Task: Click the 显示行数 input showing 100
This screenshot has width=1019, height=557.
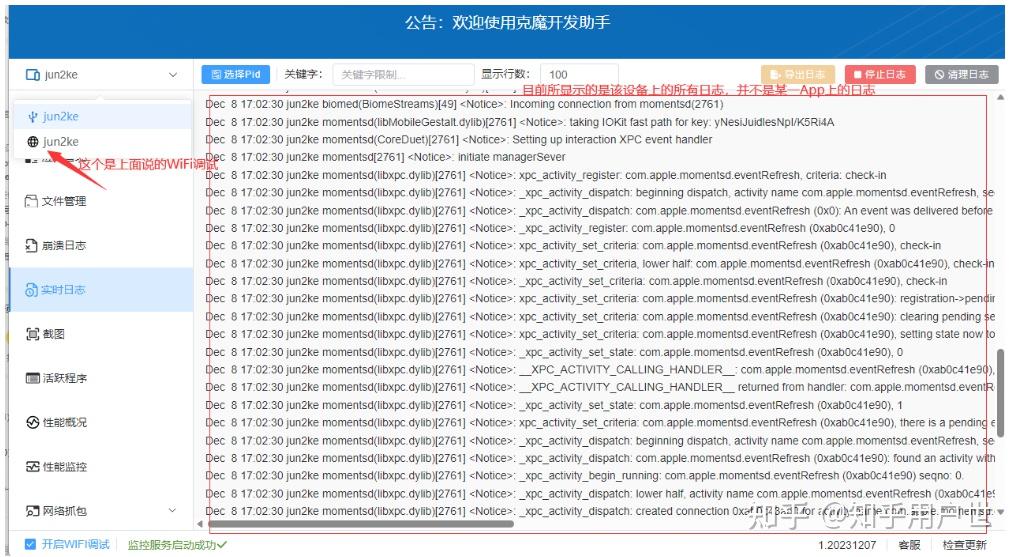Action: [579, 75]
